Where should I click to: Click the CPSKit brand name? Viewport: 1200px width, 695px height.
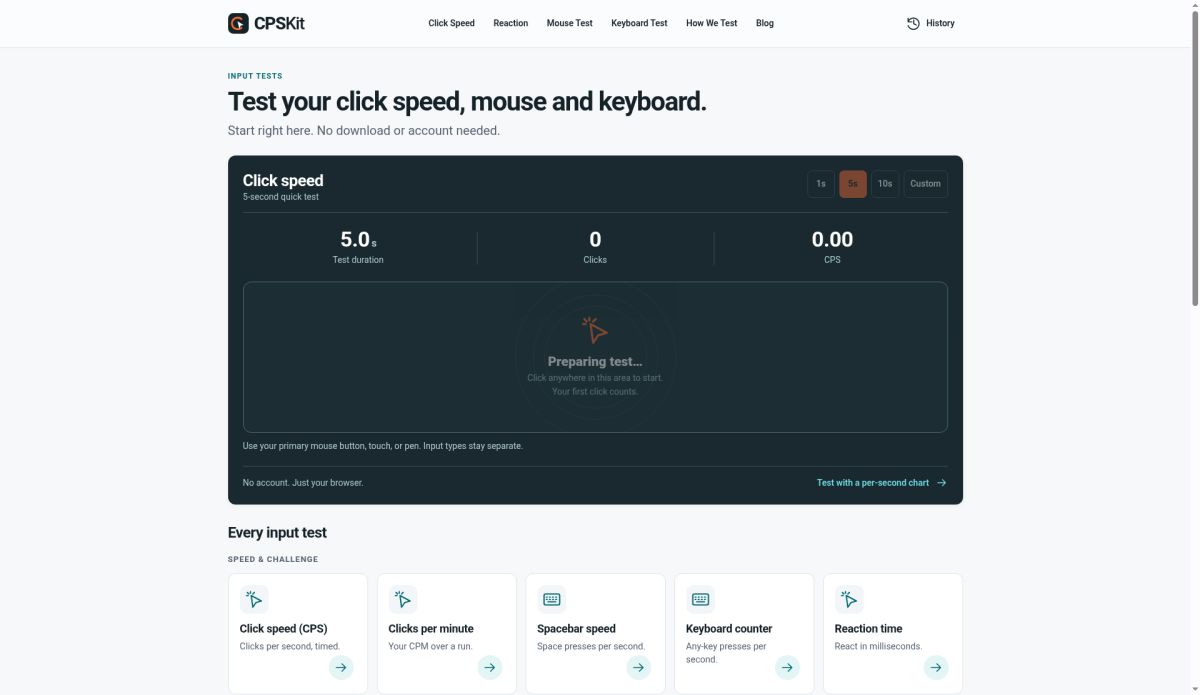click(279, 23)
